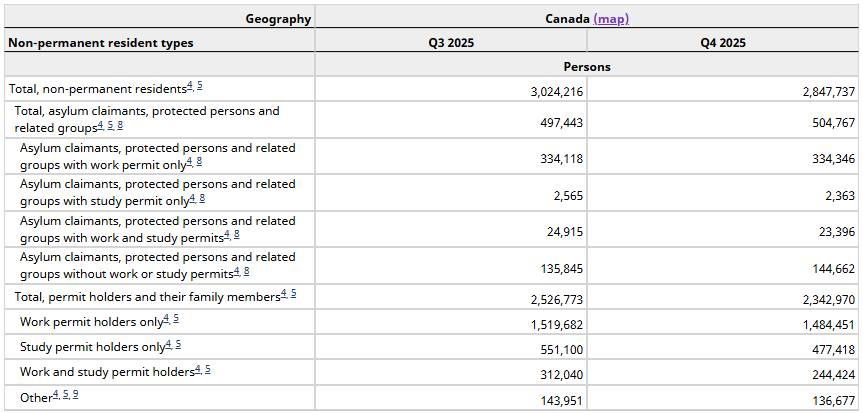Select the value 504,767
The width and height of the screenshot is (863, 413).
833,122
